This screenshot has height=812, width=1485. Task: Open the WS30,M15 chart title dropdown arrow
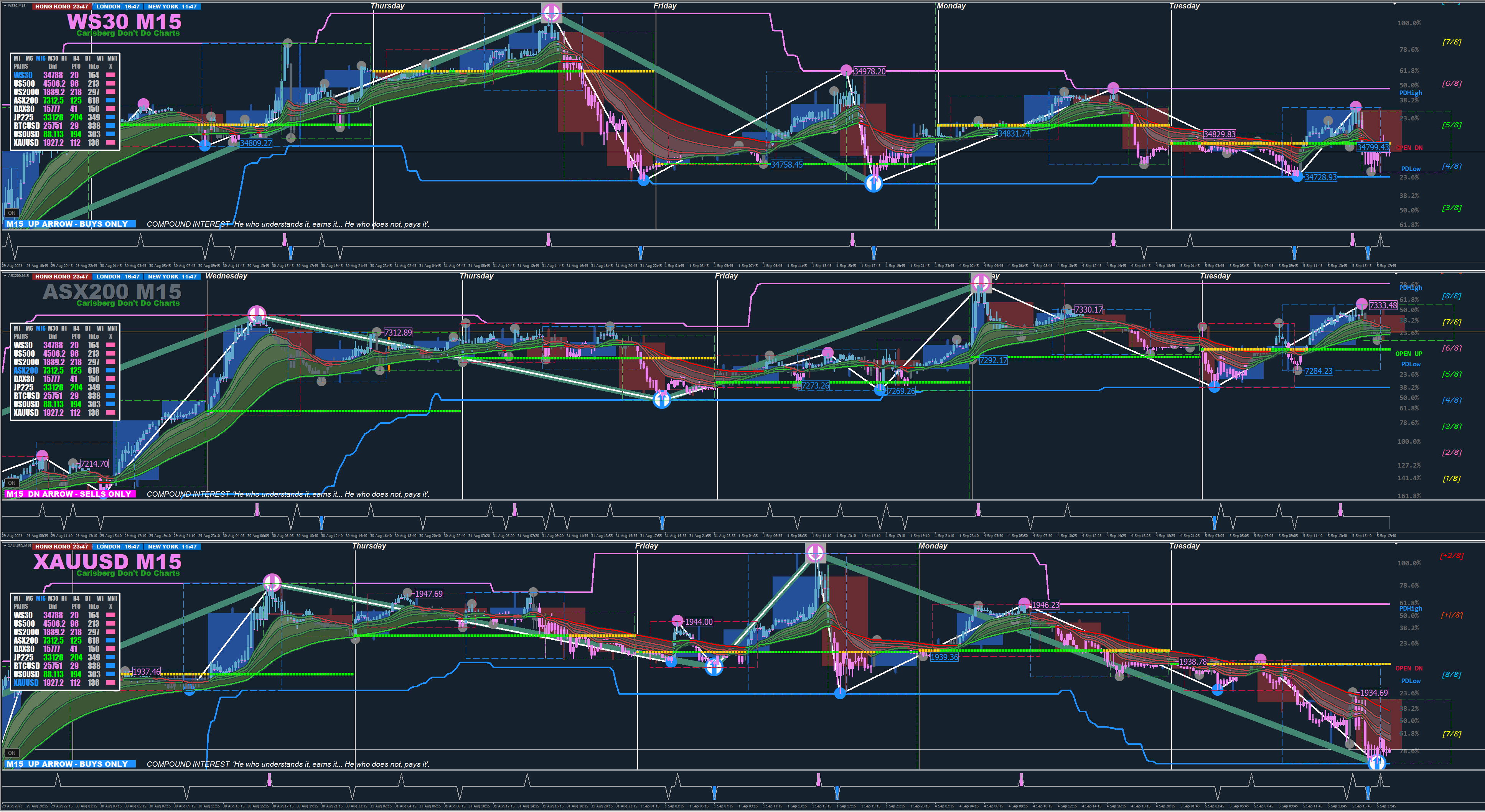click(5, 6)
